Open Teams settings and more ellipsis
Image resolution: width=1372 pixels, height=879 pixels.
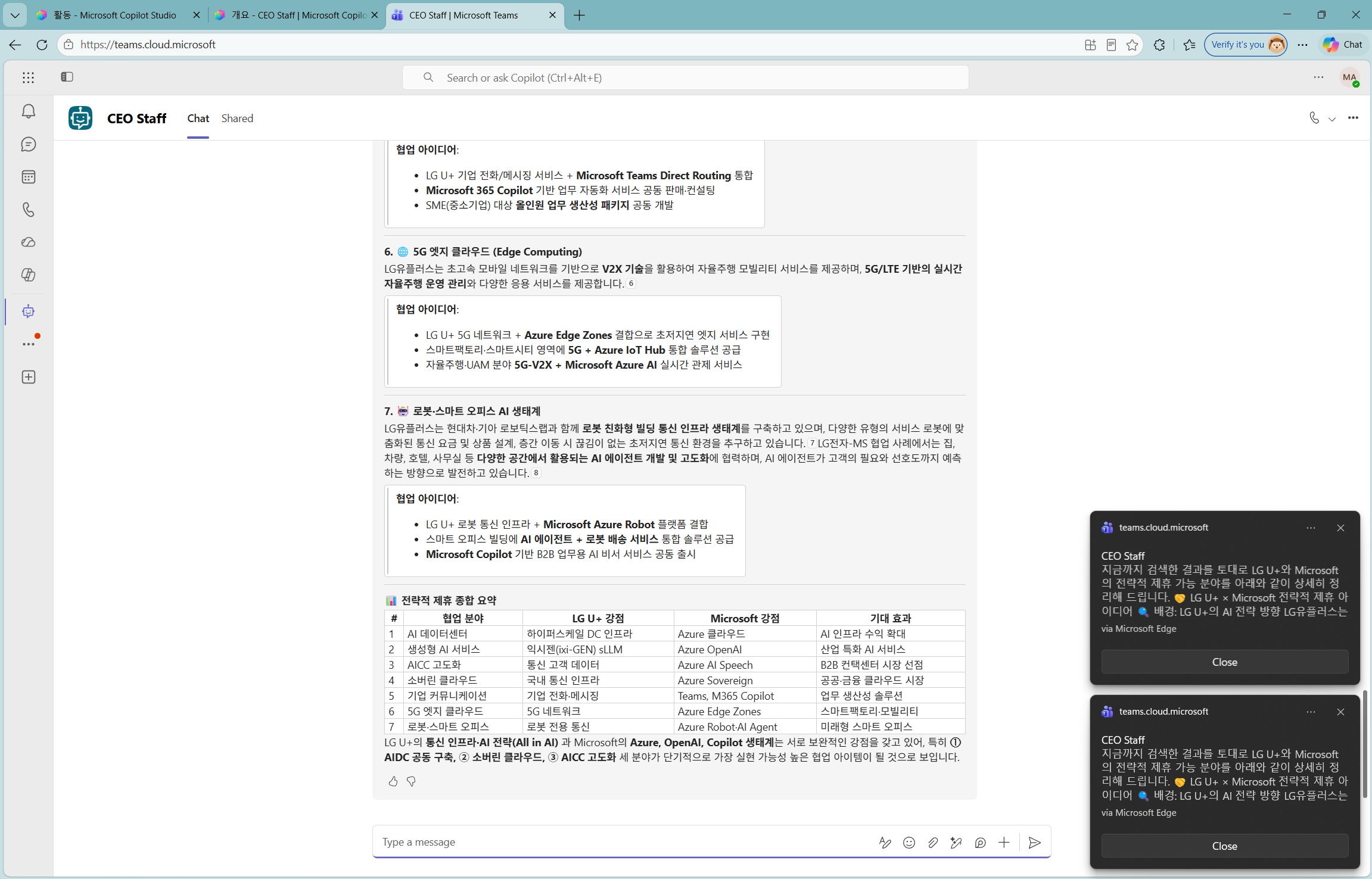coord(1318,77)
